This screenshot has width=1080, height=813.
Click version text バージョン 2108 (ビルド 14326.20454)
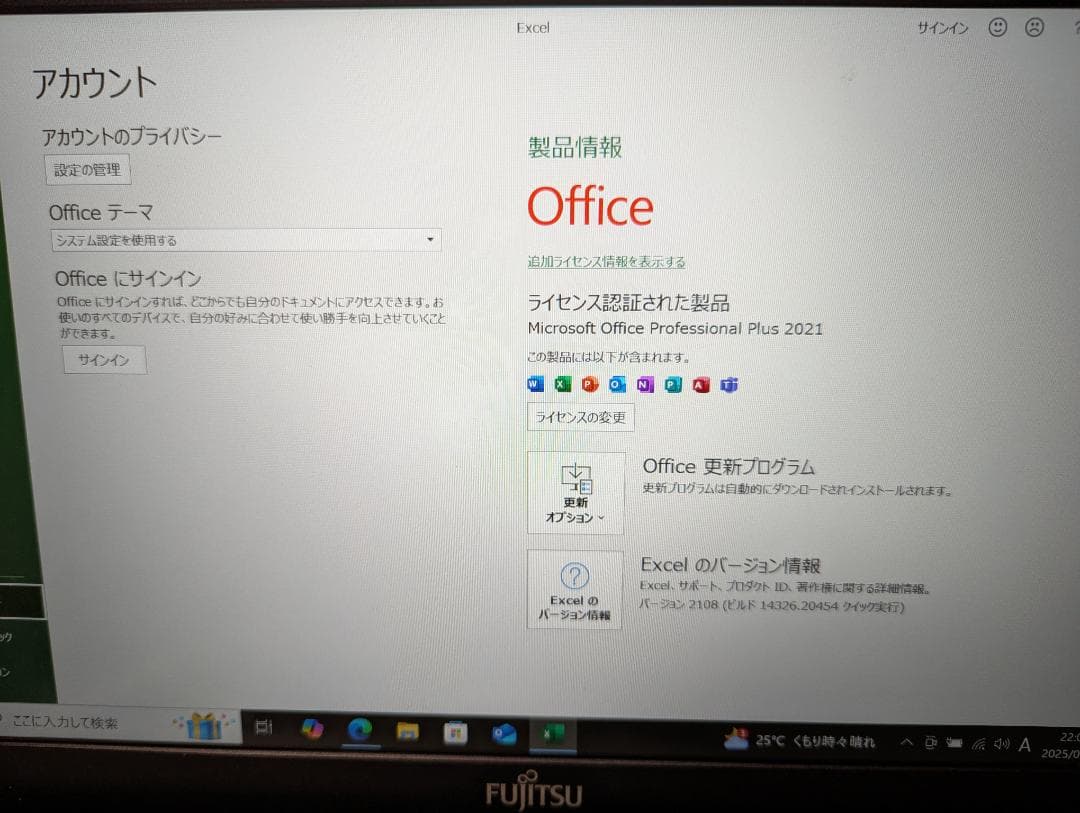[771, 606]
